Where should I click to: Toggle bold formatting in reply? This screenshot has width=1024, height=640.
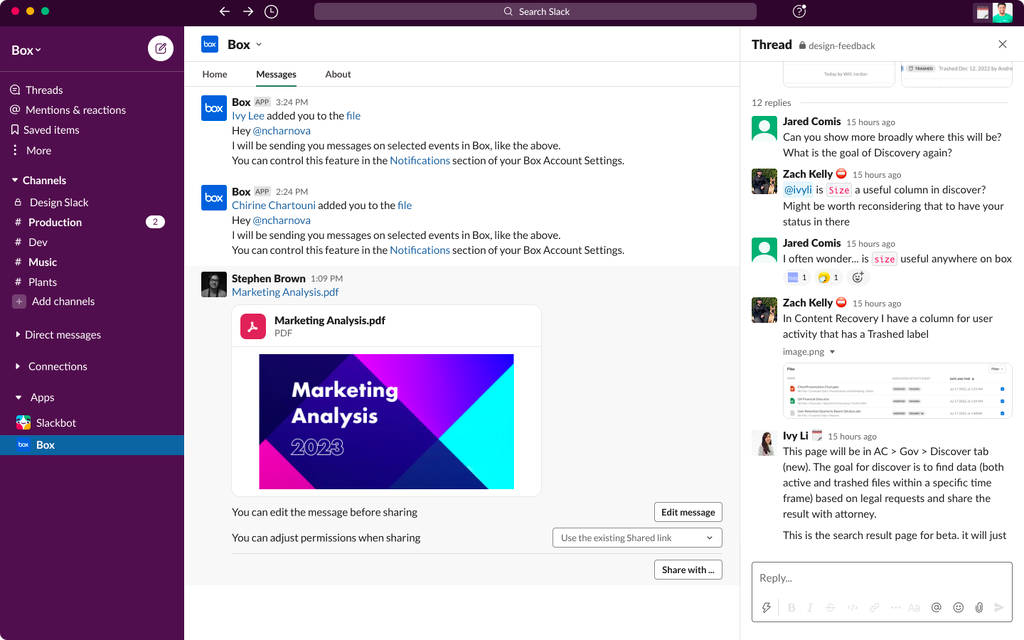[791, 607]
